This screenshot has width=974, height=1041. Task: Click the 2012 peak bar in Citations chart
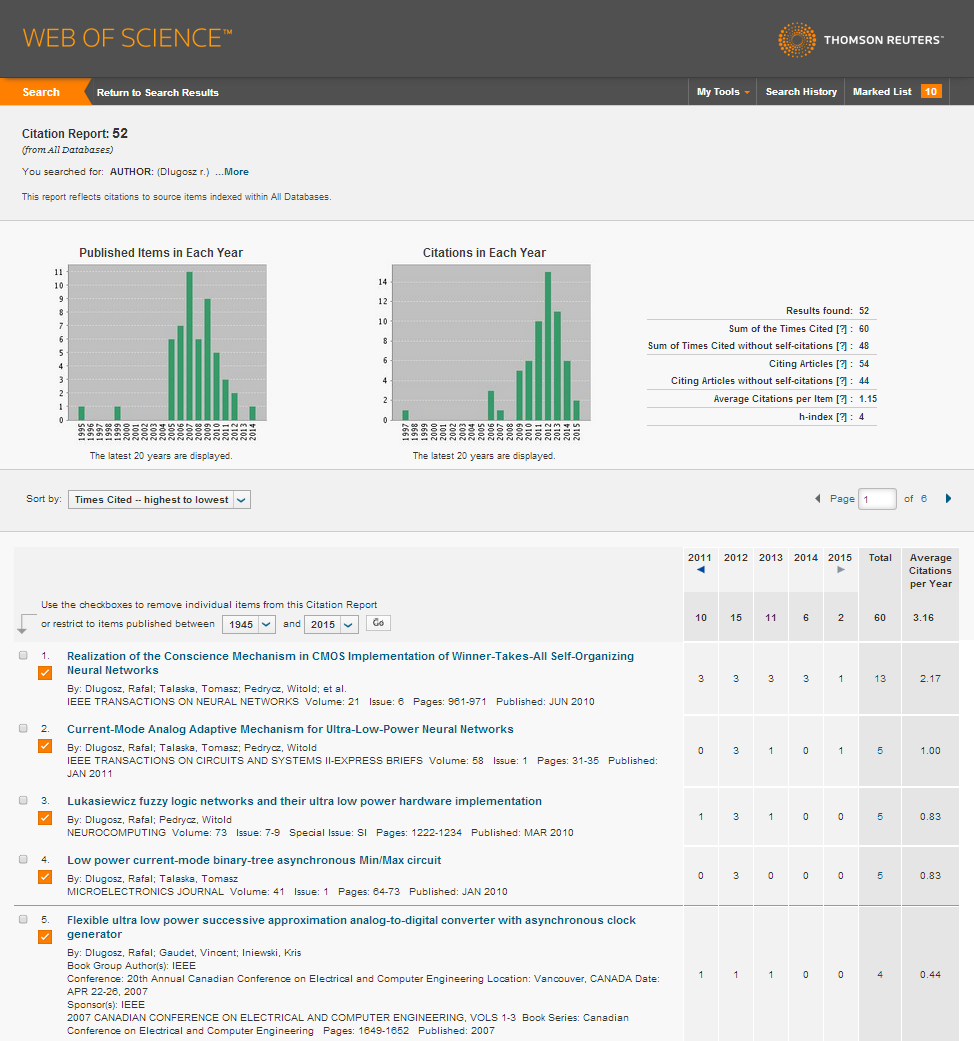(548, 346)
